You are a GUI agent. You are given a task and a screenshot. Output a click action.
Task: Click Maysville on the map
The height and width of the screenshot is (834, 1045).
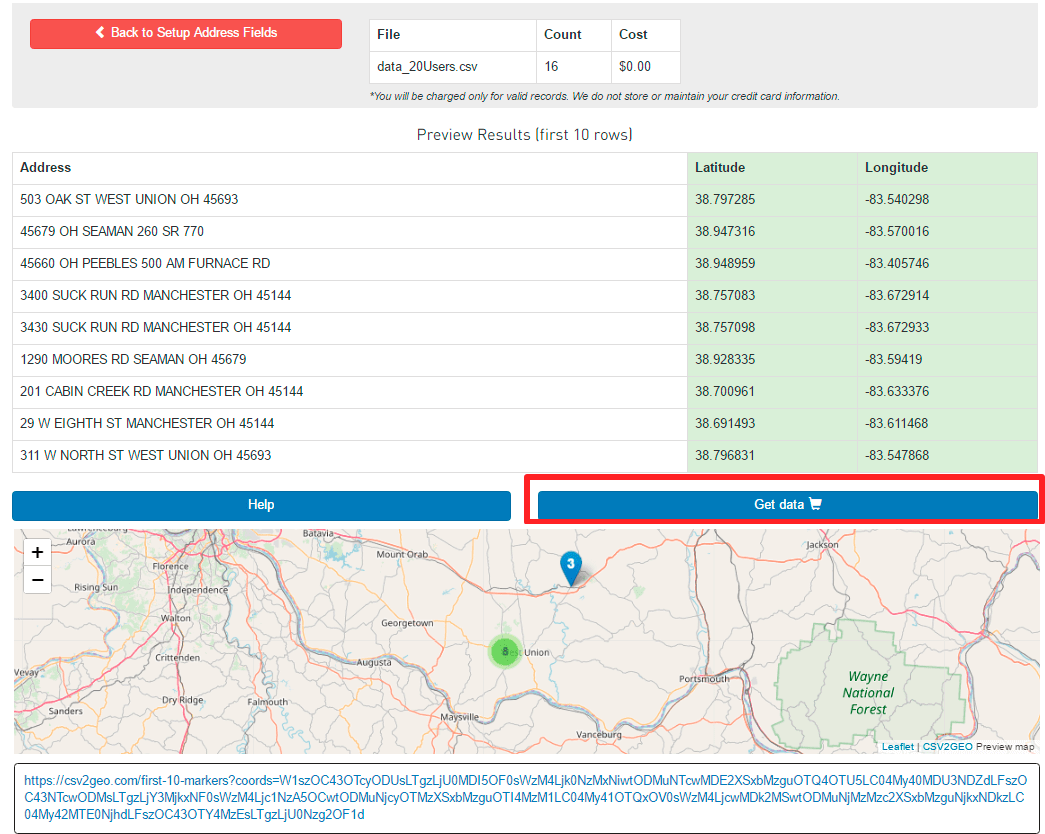click(x=459, y=717)
